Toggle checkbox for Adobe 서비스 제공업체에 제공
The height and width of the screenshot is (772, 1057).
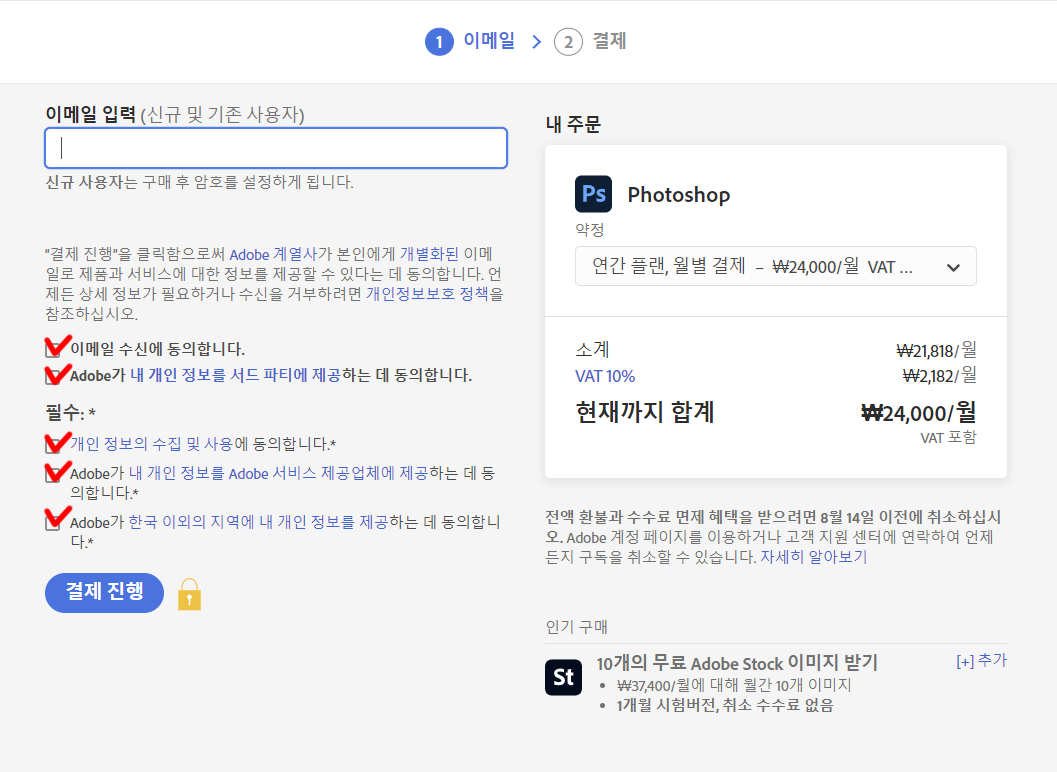(x=53, y=474)
